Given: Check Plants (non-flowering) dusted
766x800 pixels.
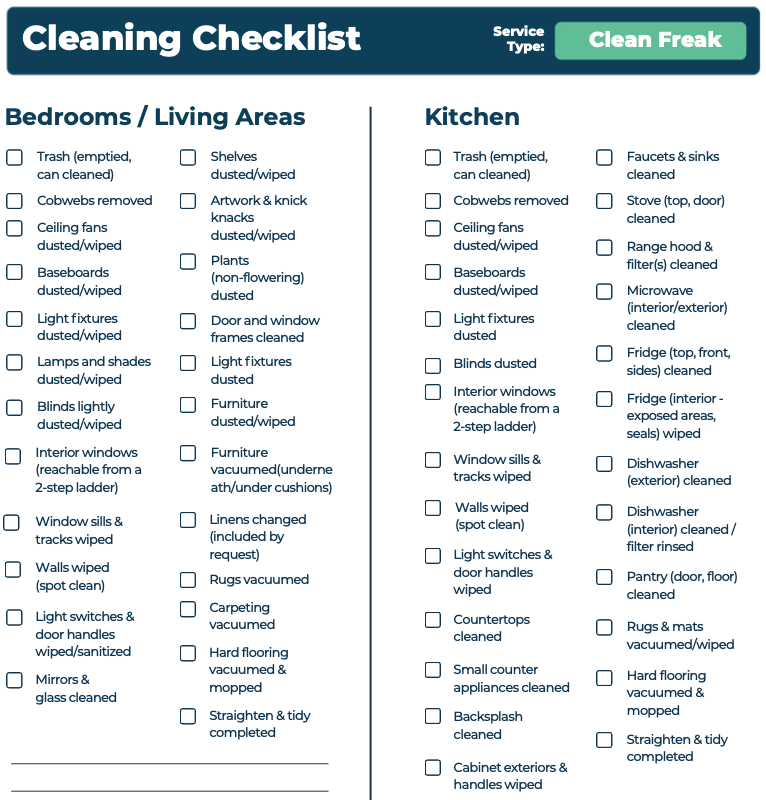Looking at the screenshot, I should tap(188, 261).
